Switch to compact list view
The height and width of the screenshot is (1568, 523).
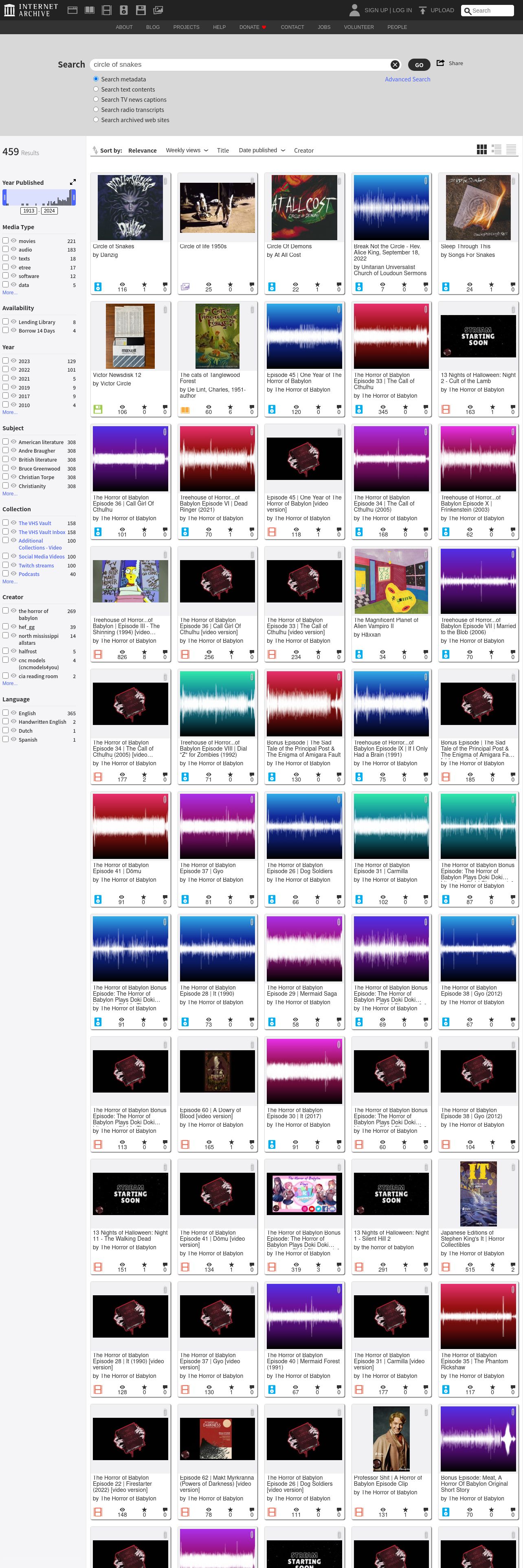point(511,150)
